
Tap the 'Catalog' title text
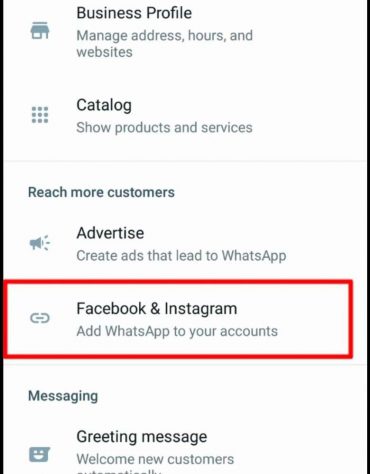104,105
